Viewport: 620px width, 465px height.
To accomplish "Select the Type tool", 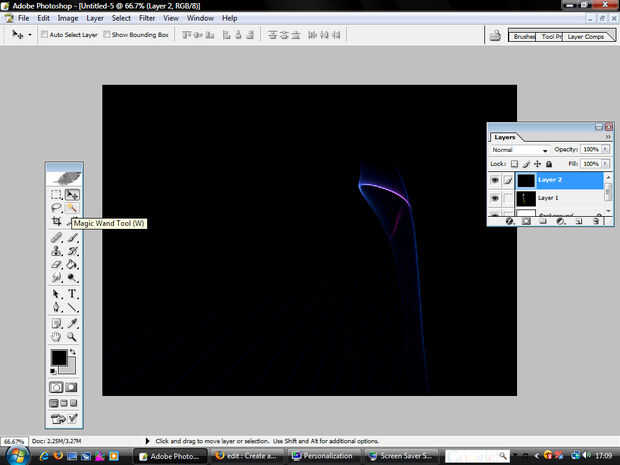I will point(72,294).
